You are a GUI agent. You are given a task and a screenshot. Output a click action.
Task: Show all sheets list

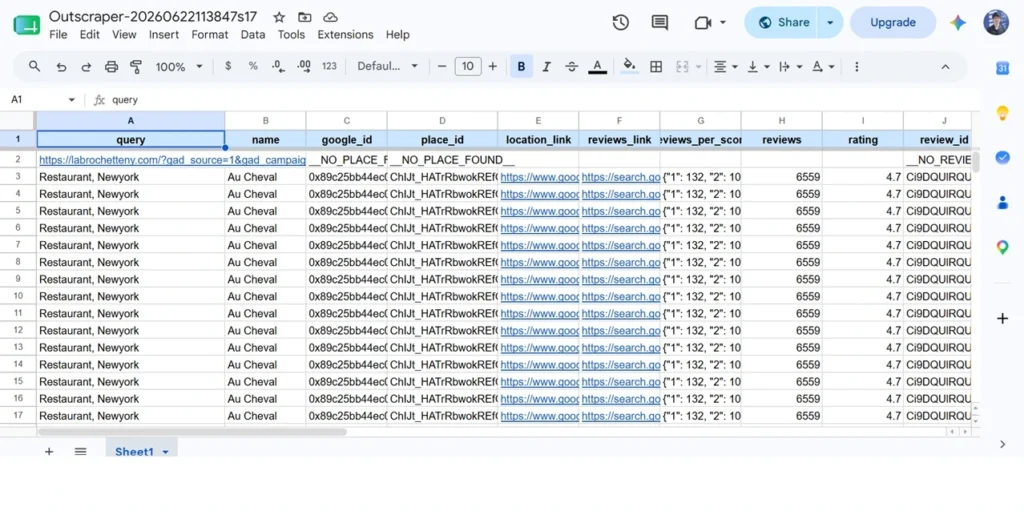80,451
